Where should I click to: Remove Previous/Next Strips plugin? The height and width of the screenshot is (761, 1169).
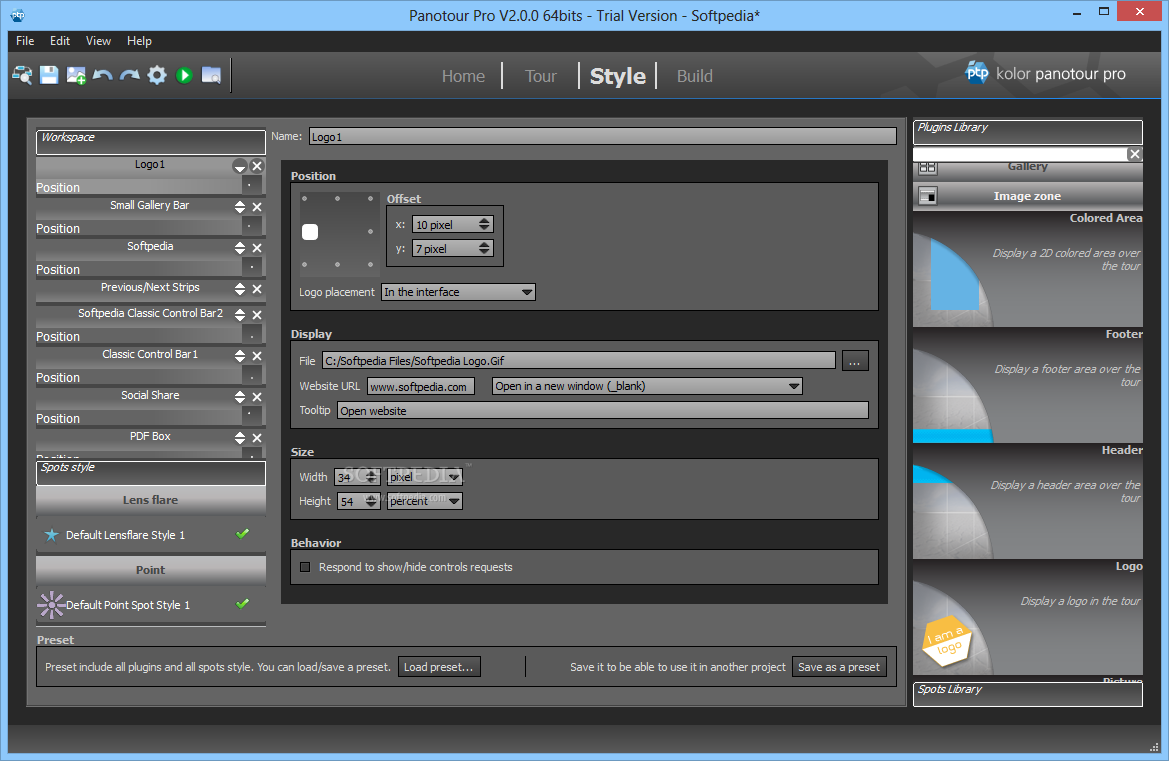point(256,289)
